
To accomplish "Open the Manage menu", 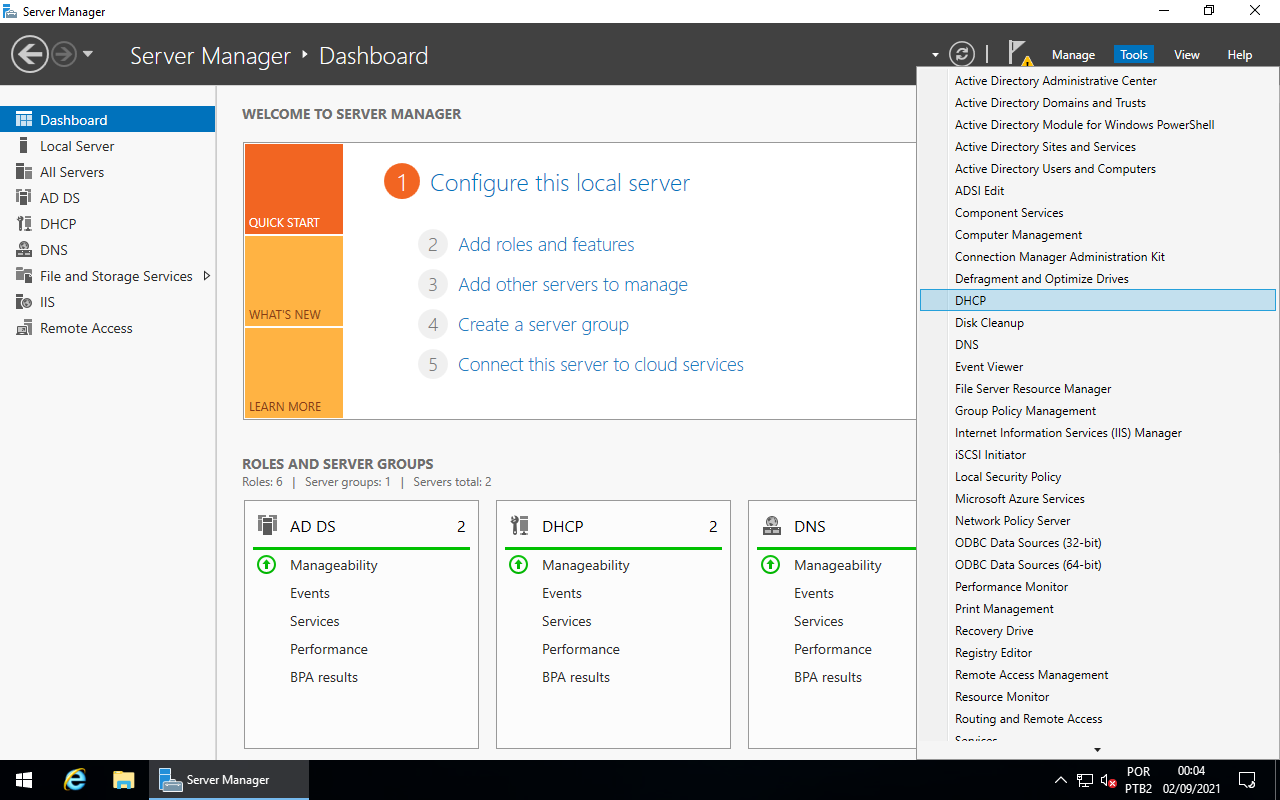I will click(x=1073, y=55).
